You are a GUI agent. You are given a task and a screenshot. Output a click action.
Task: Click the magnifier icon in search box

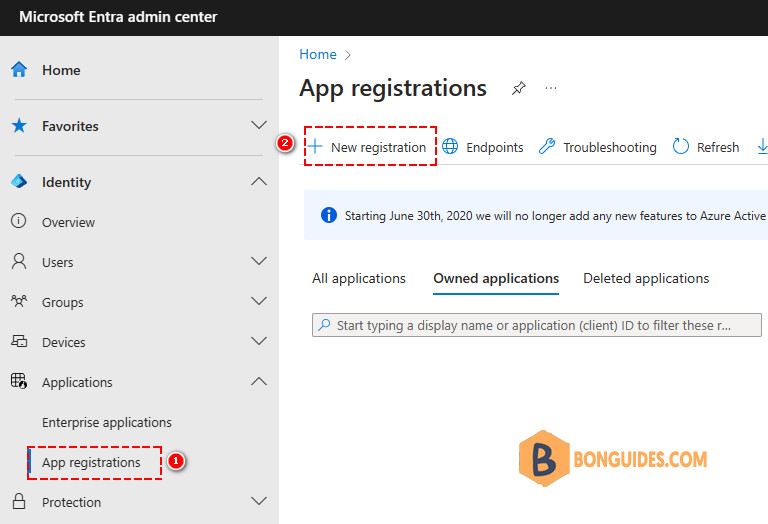tap(324, 325)
